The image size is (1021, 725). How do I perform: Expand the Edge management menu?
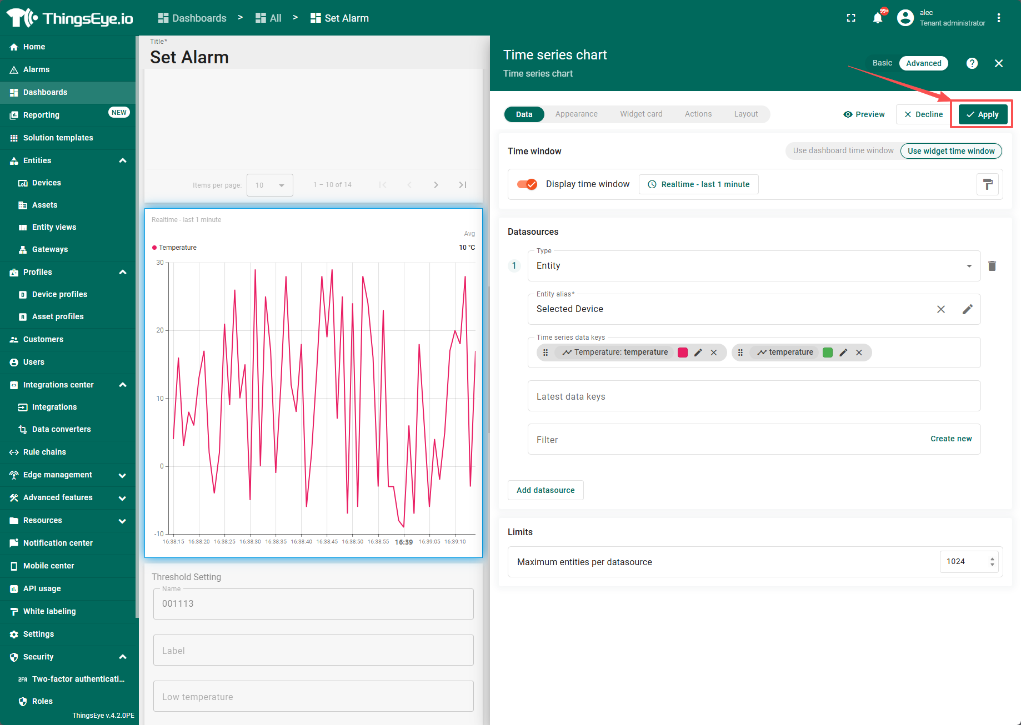[122, 475]
